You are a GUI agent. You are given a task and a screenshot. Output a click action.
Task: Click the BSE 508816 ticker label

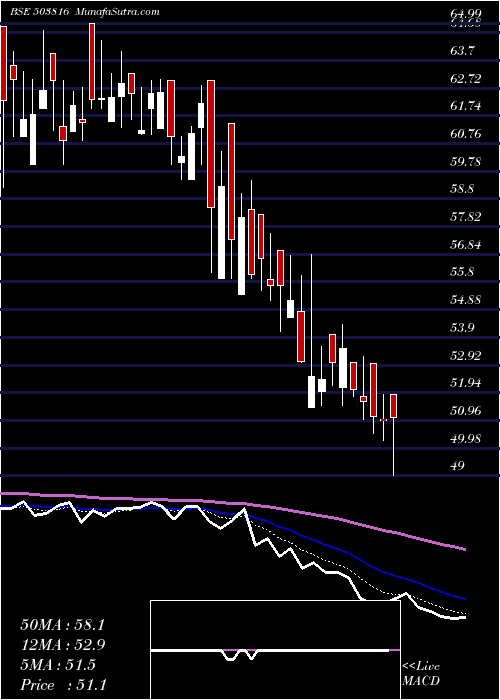coord(39,12)
